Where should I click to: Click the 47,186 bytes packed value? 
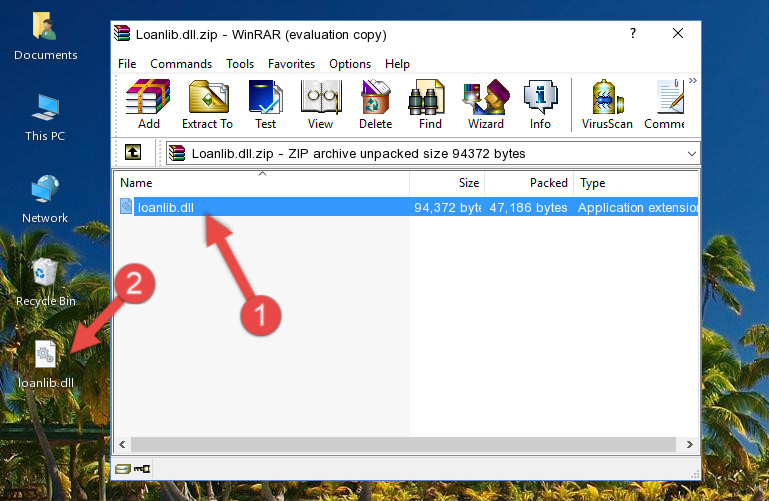[528, 208]
